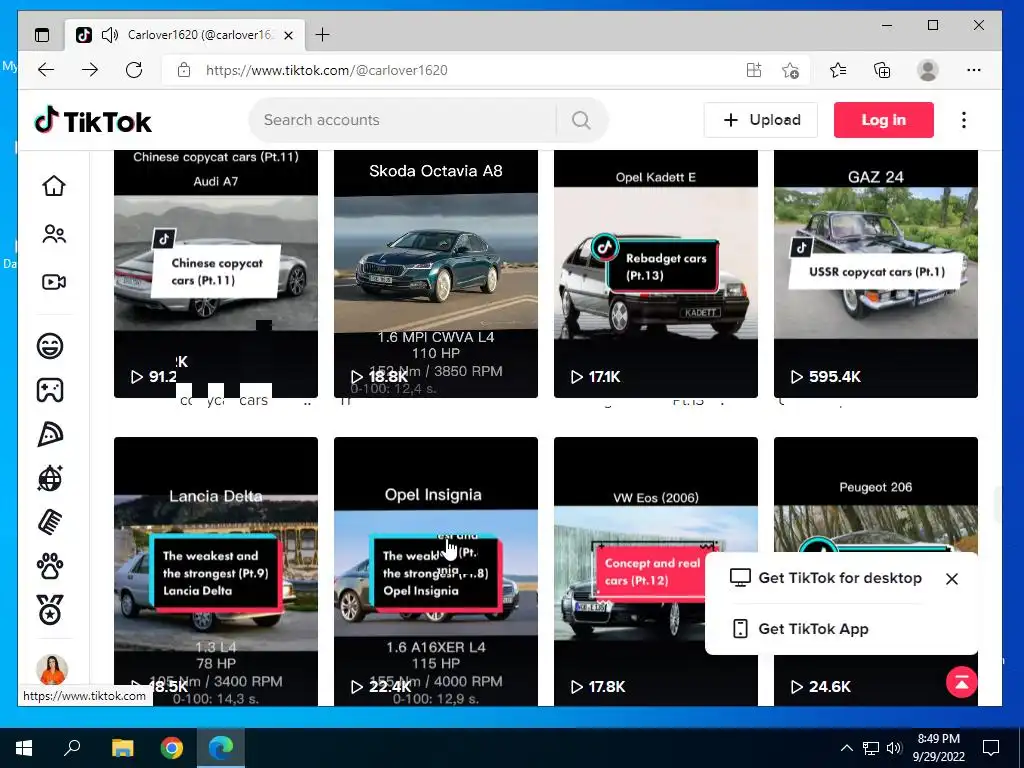The image size is (1024, 768).
Task: Click the address bar URL
Action: pyautogui.click(x=327, y=71)
